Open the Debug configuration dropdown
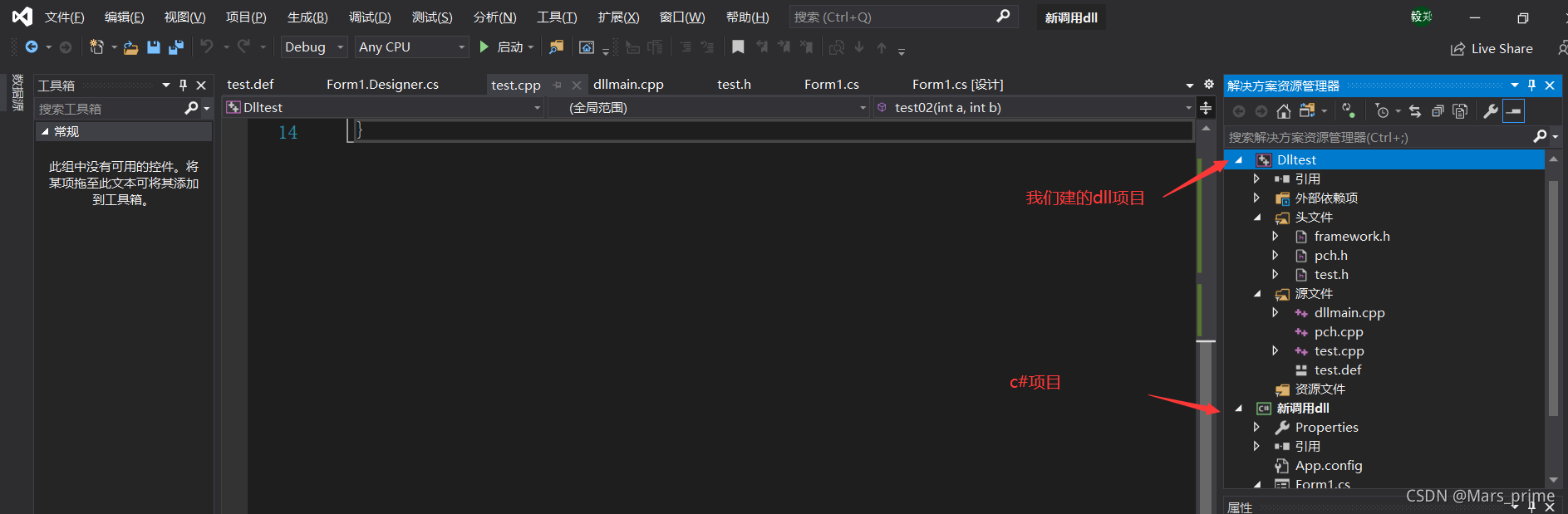Viewport: 1568px width, 514px height. [x=313, y=47]
